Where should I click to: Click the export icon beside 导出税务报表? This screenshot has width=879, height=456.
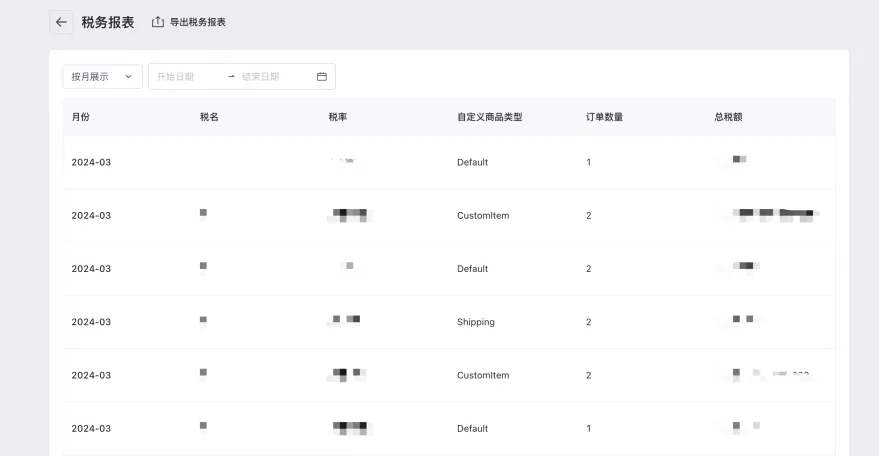[x=158, y=22]
